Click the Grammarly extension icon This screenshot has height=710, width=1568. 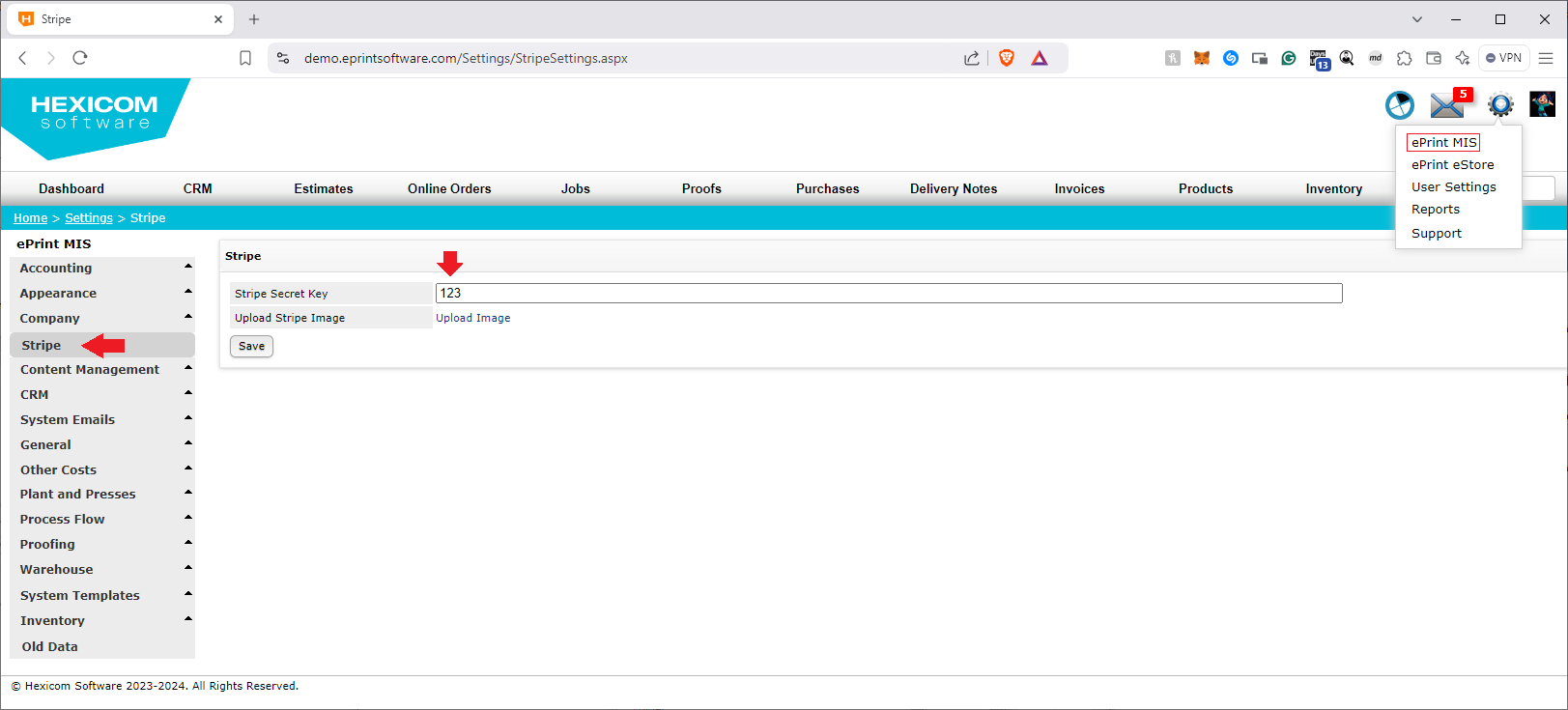click(1289, 58)
